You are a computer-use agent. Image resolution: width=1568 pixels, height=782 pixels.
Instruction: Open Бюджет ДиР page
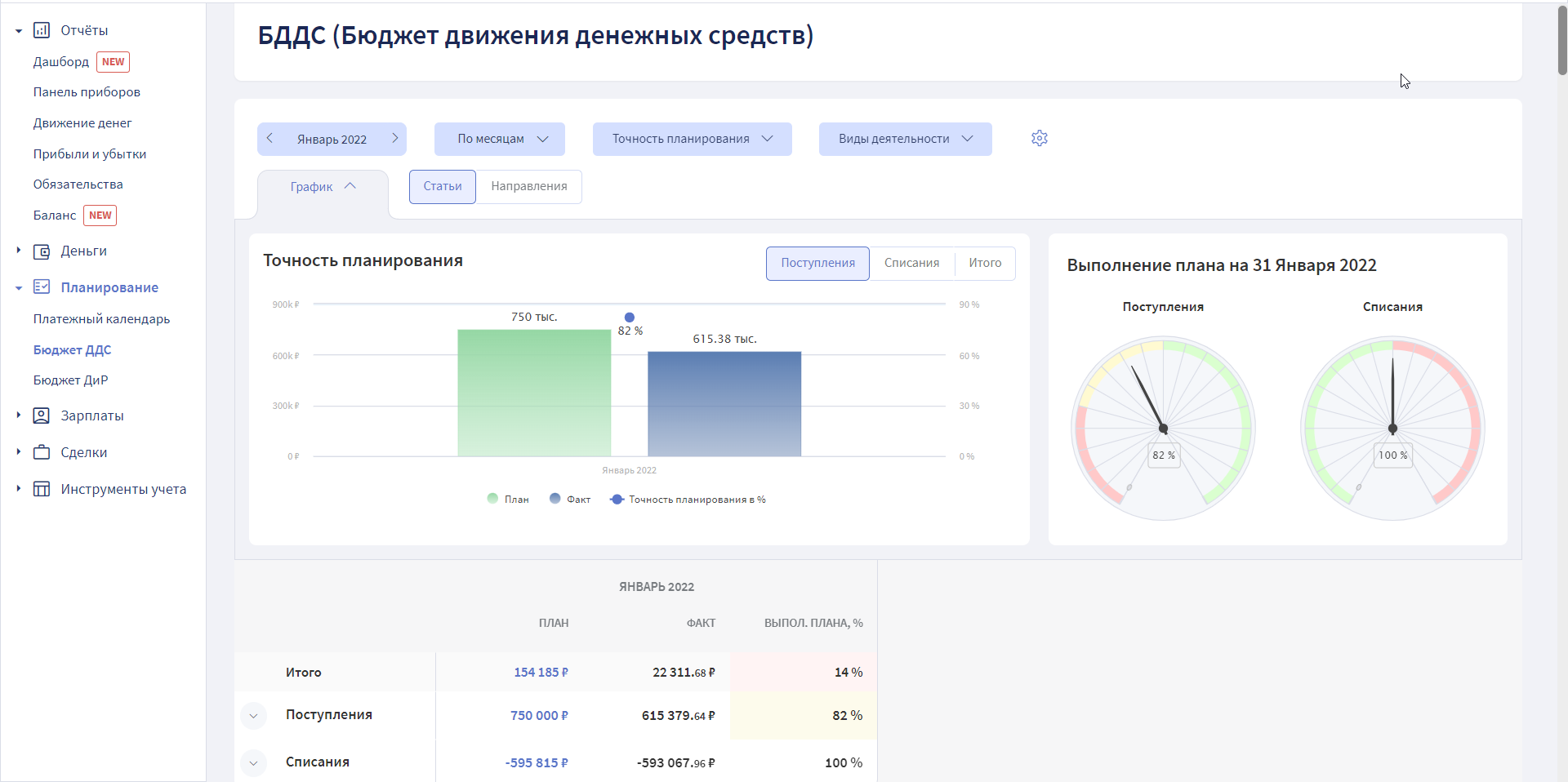click(70, 380)
